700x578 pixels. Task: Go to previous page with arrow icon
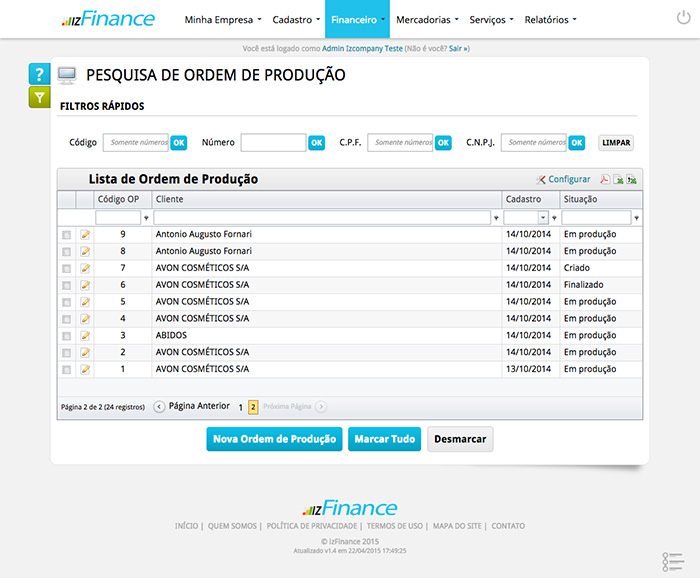coord(160,407)
